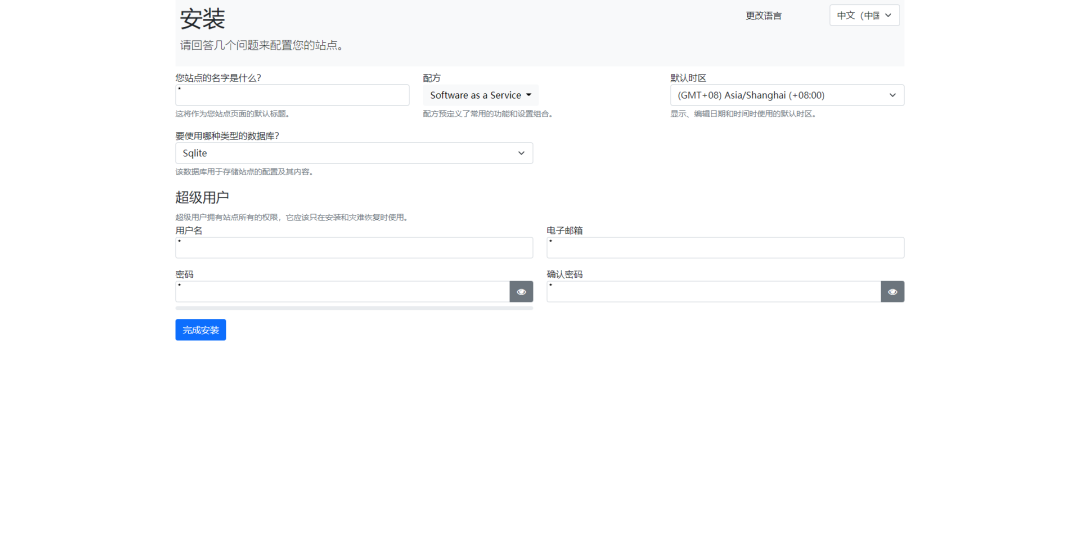Focus the site name input field
The height and width of the screenshot is (551, 1080).
coord(292,95)
